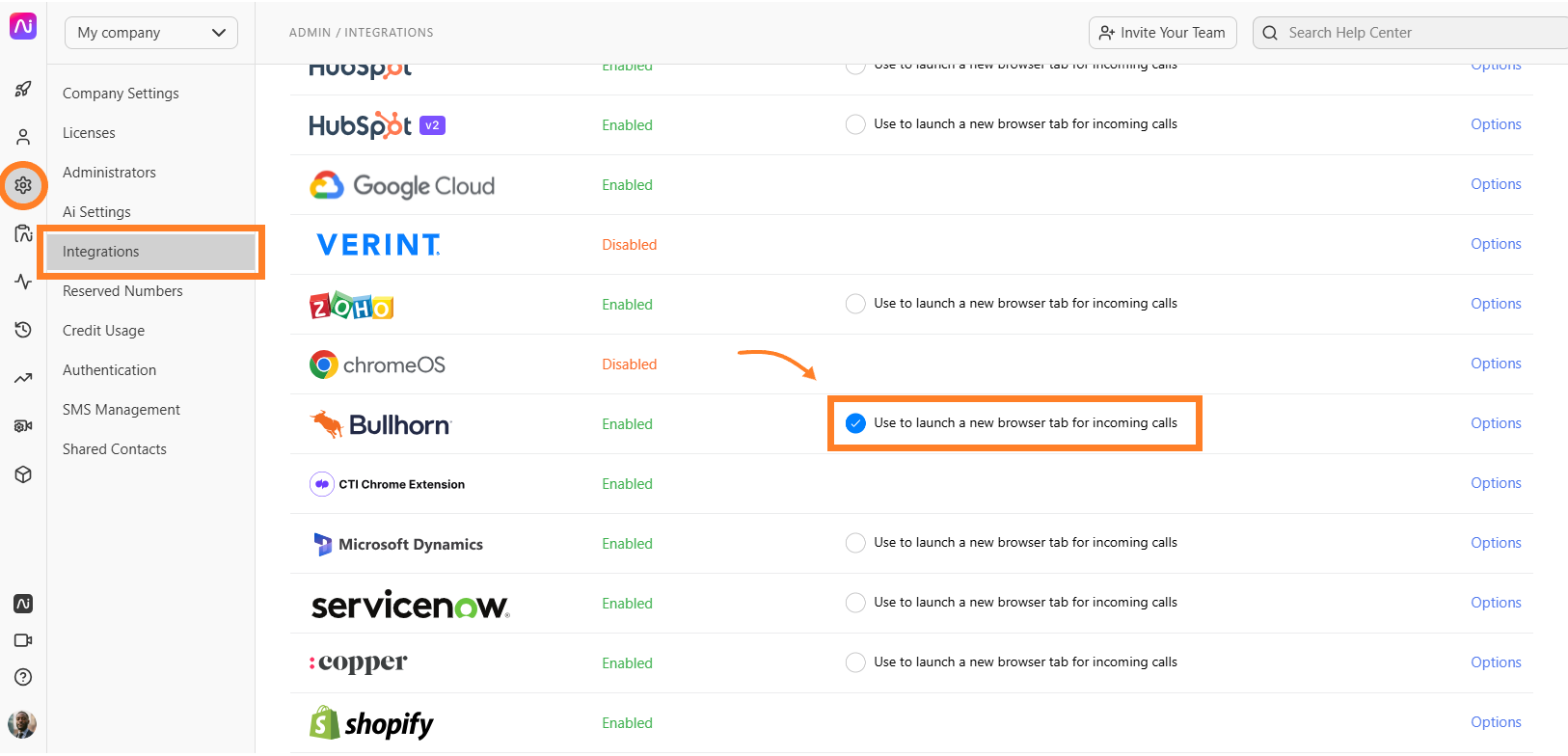This screenshot has width=1568, height=756.
Task: Open the clipboard AI sidebar icon
Action: pos(23,233)
